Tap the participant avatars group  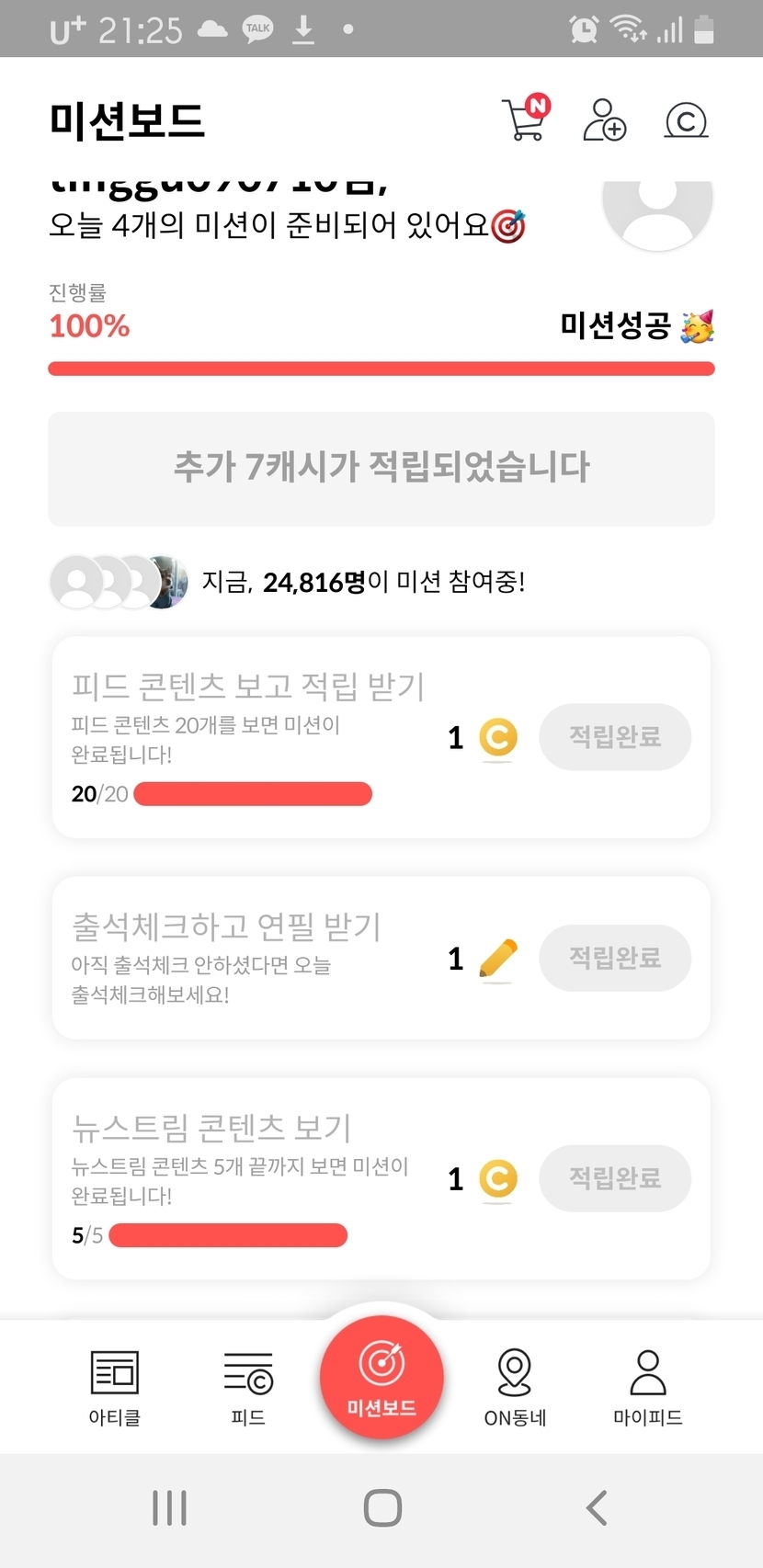pos(119,582)
